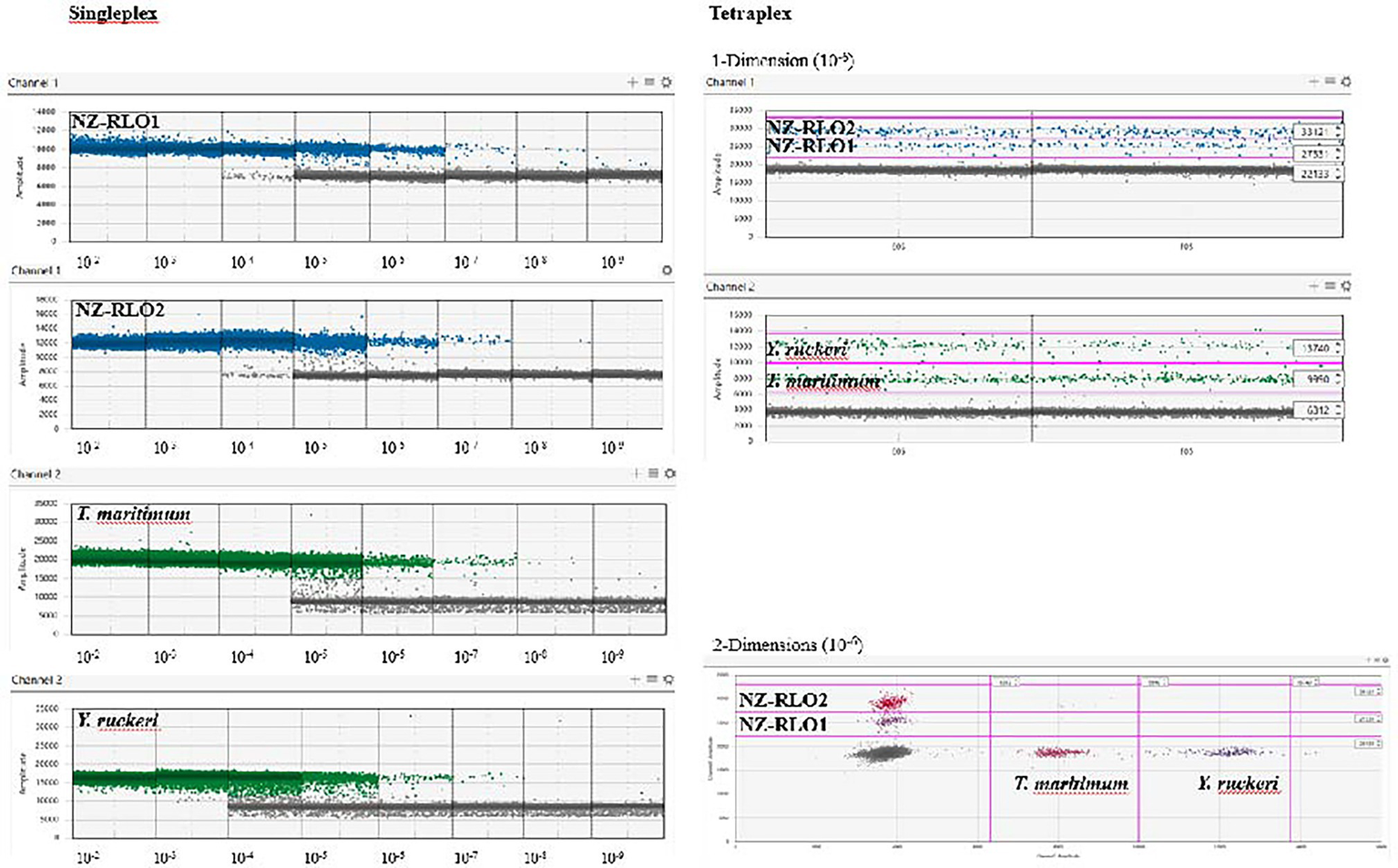This screenshot has height=868, width=1398.
Task: Click the list icon on tetraplex Channel 2 panel
Action: (x=1331, y=285)
